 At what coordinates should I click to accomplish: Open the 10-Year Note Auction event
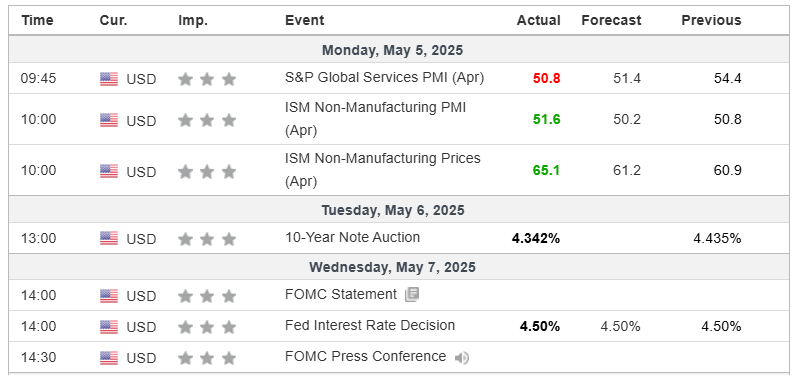pos(353,237)
